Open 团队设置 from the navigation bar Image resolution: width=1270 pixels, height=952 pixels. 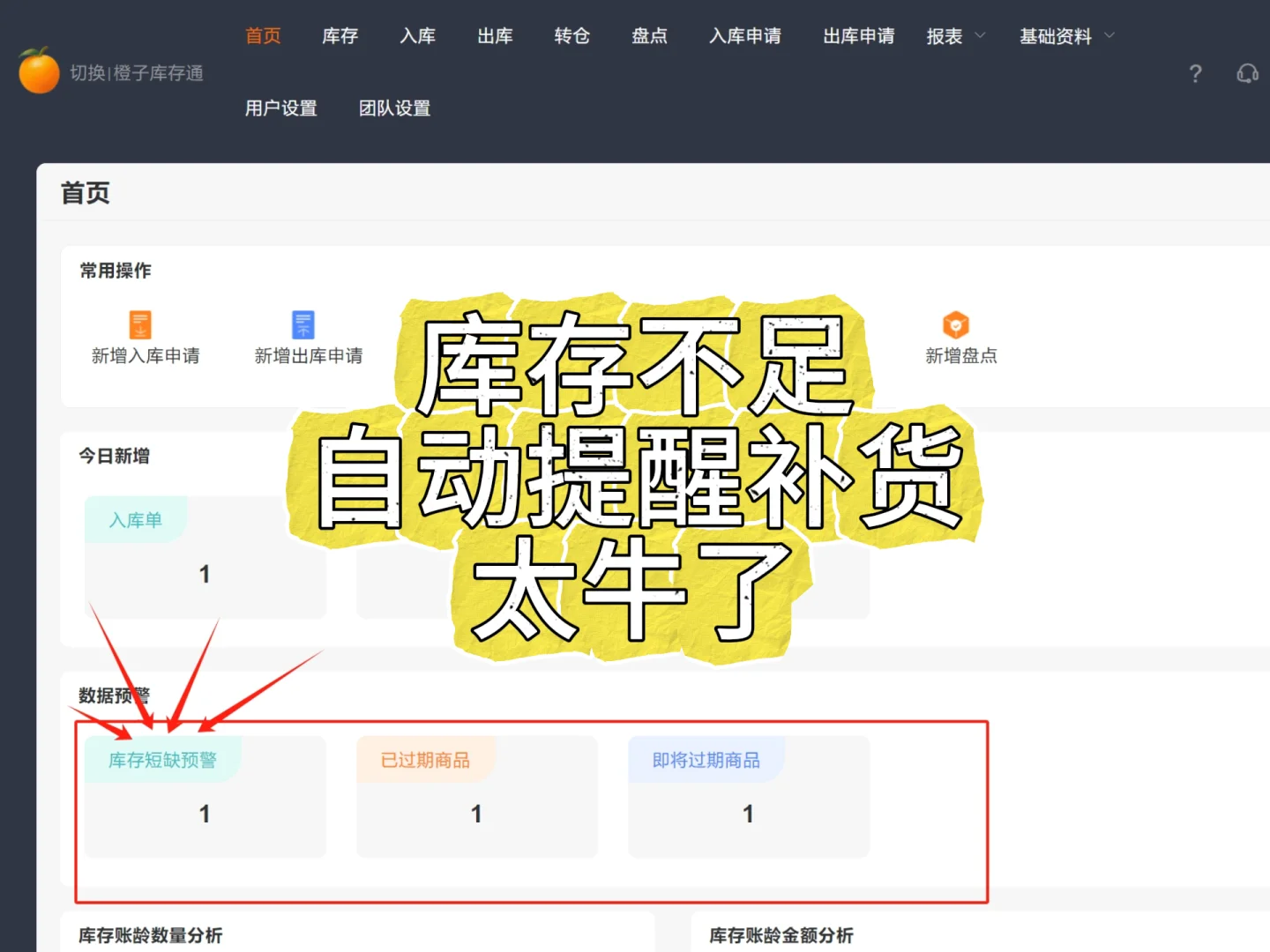394,108
